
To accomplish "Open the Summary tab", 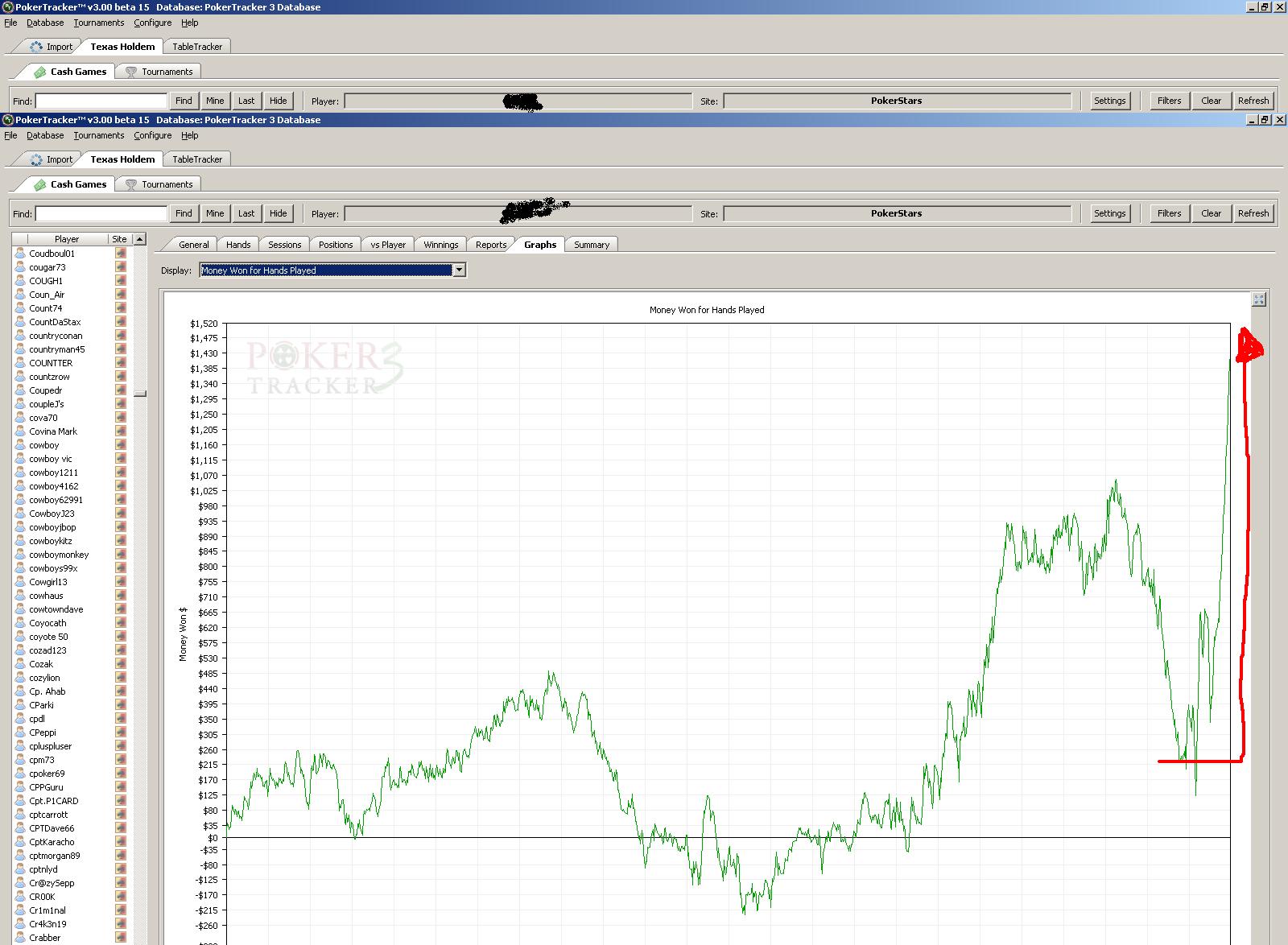I will click(592, 245).
